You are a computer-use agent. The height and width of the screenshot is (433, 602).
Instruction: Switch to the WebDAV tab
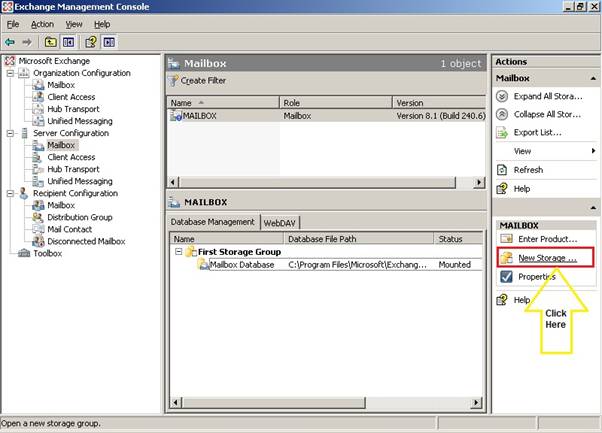pyautogui.click(x=280, y=223)
